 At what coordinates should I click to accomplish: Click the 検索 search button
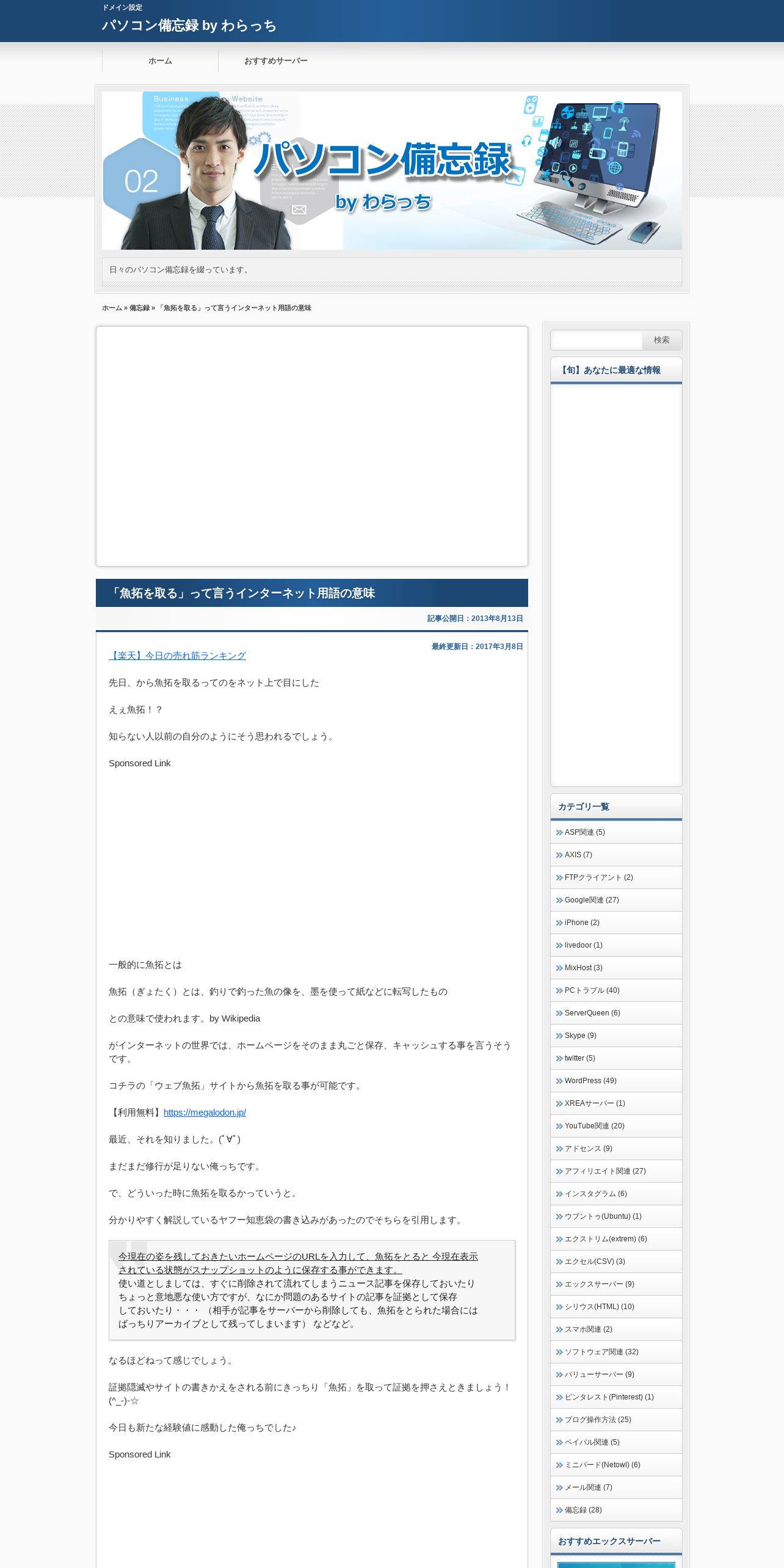tap(662, 340)
